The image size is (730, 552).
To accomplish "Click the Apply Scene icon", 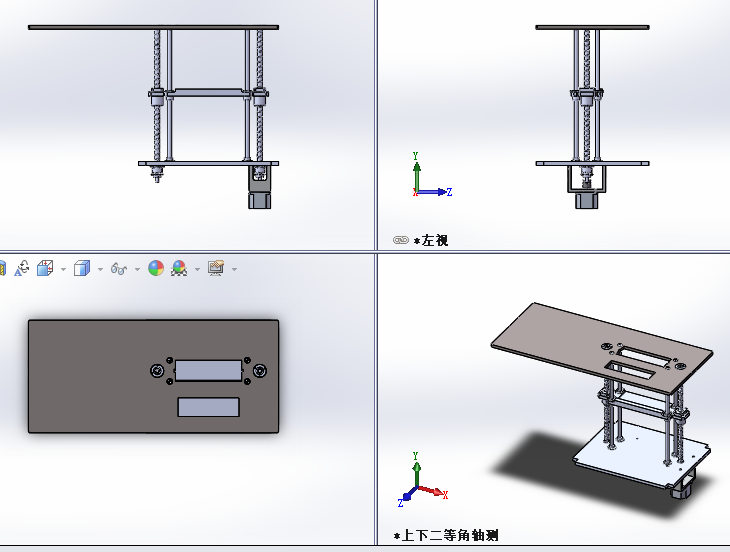I will [x=179, y=269].
